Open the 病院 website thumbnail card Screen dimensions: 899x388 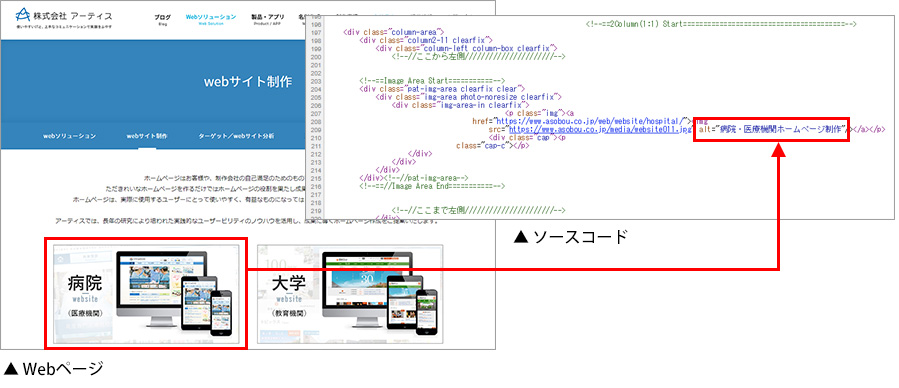point(146,293)
